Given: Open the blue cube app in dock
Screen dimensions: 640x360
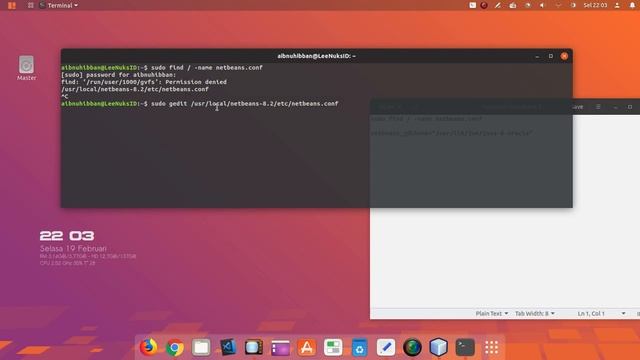Looking at the screenshot, I should [x=438, y=347].
